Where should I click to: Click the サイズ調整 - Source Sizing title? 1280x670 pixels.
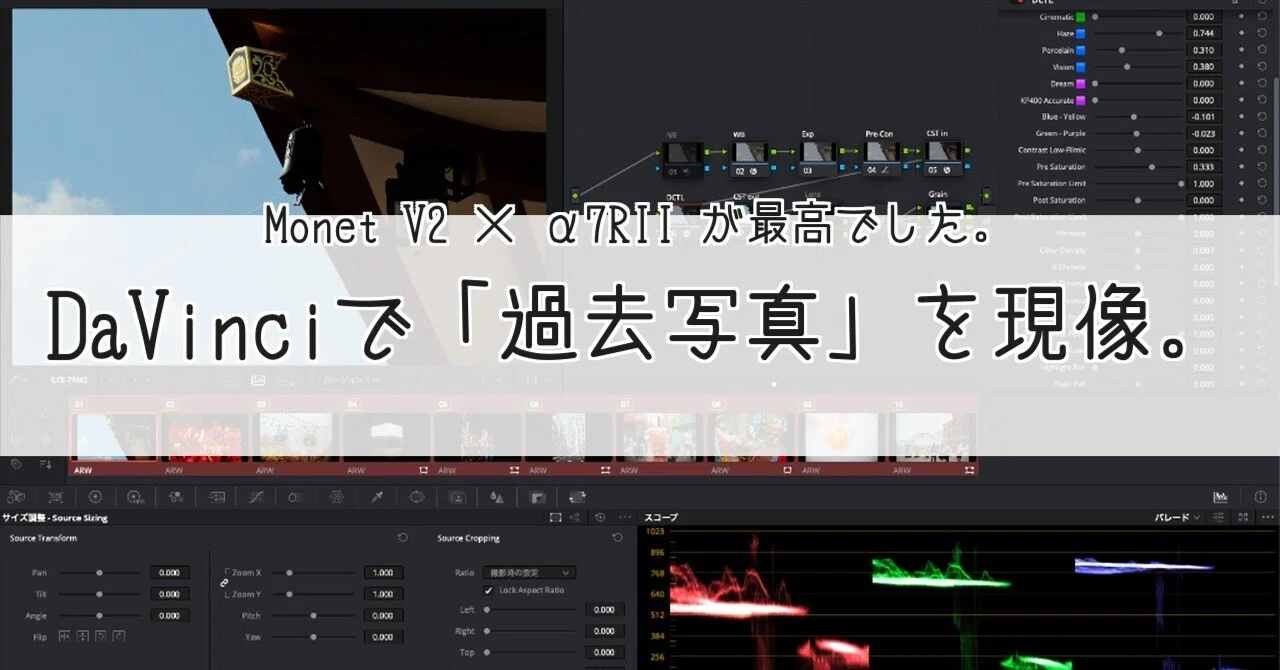pyautogui.click(x=55, y=518)
